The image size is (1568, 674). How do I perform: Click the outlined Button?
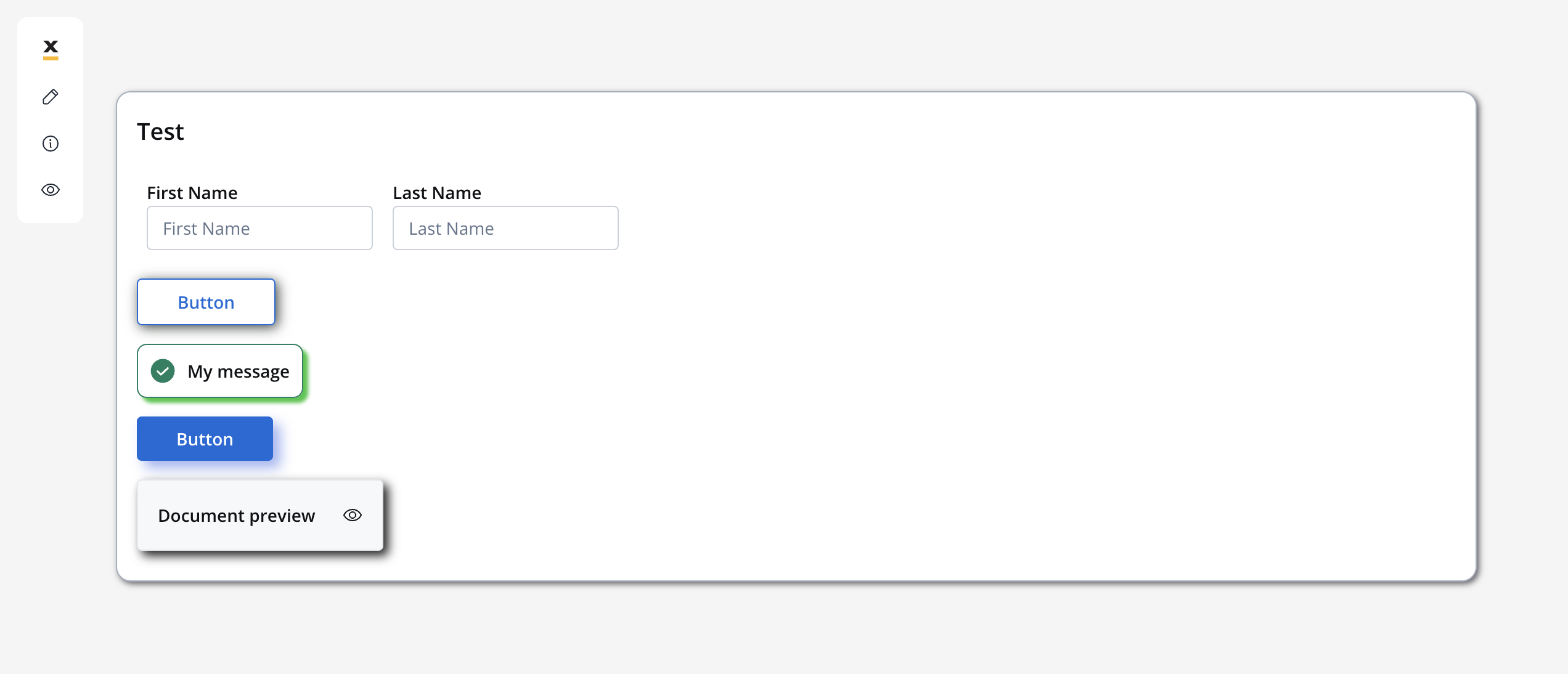coord(206,302)
